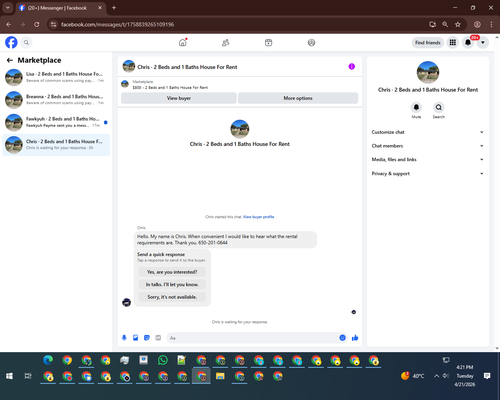Click the Marketplace listing thumbnail under the chat header

coord(125,84)
